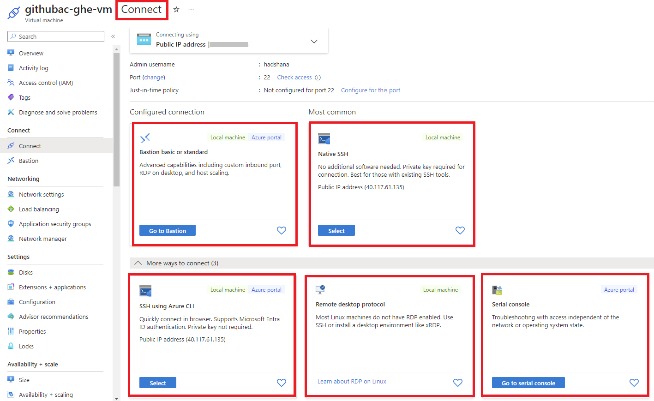654x401 pixels.
Task: Open Application security groups
Action: tap(55, 224)
